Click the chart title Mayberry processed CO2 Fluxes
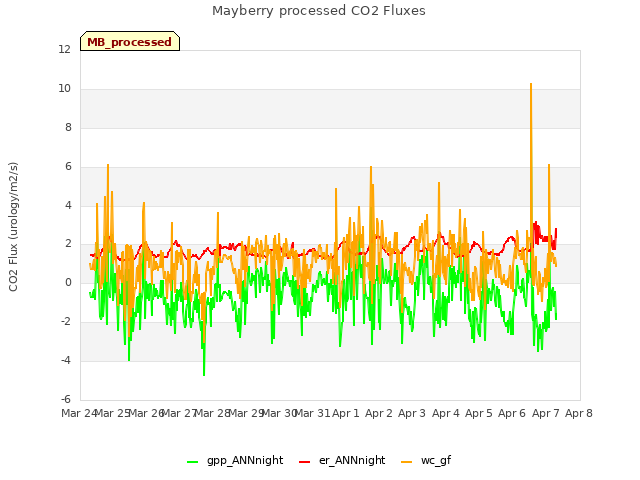This screenshot has width=640, height=480. point(319,11)
